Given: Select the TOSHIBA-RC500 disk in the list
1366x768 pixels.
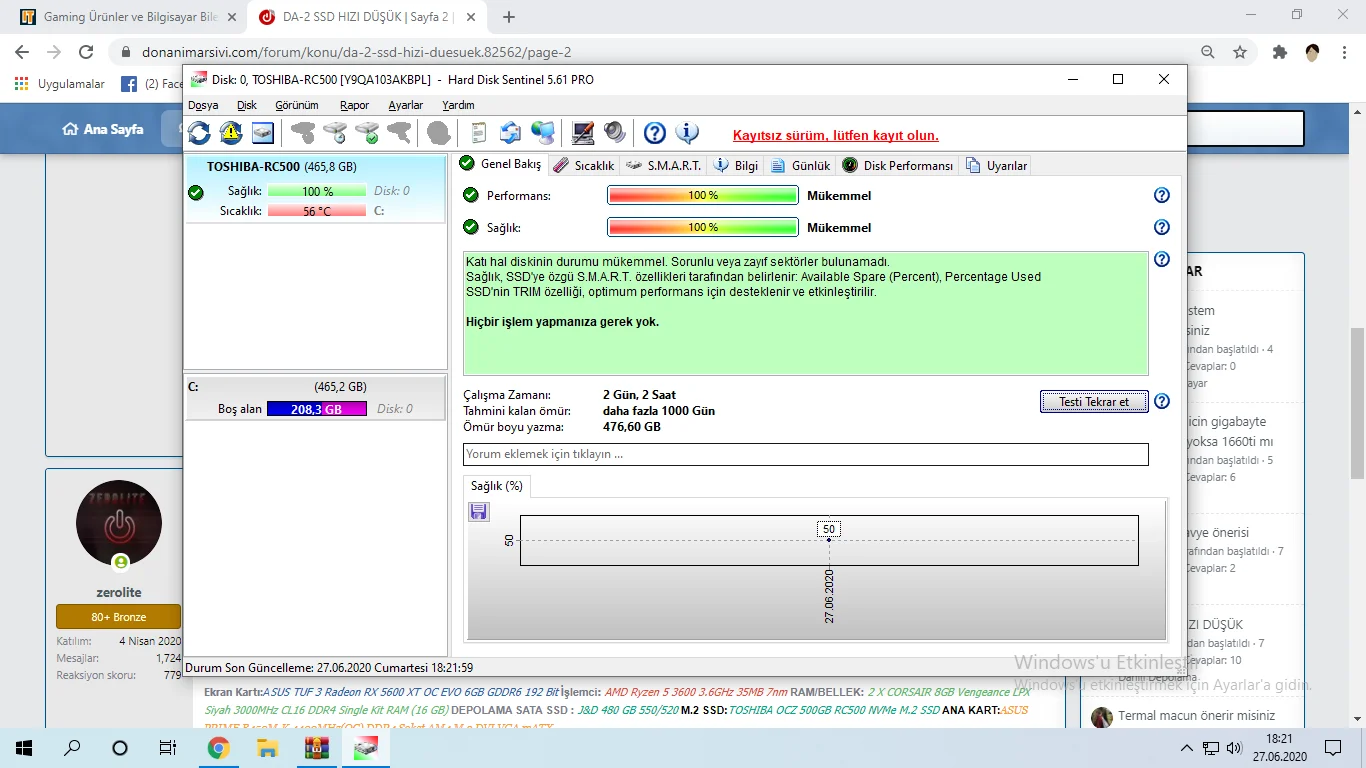Looking at the screenshot, I should tap(315, 189).
